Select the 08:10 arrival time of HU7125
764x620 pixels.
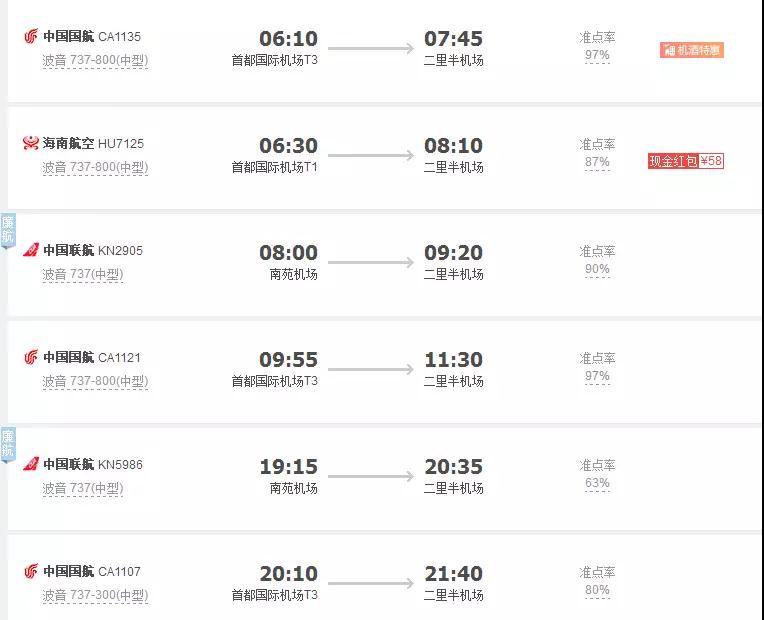[453, 146]
